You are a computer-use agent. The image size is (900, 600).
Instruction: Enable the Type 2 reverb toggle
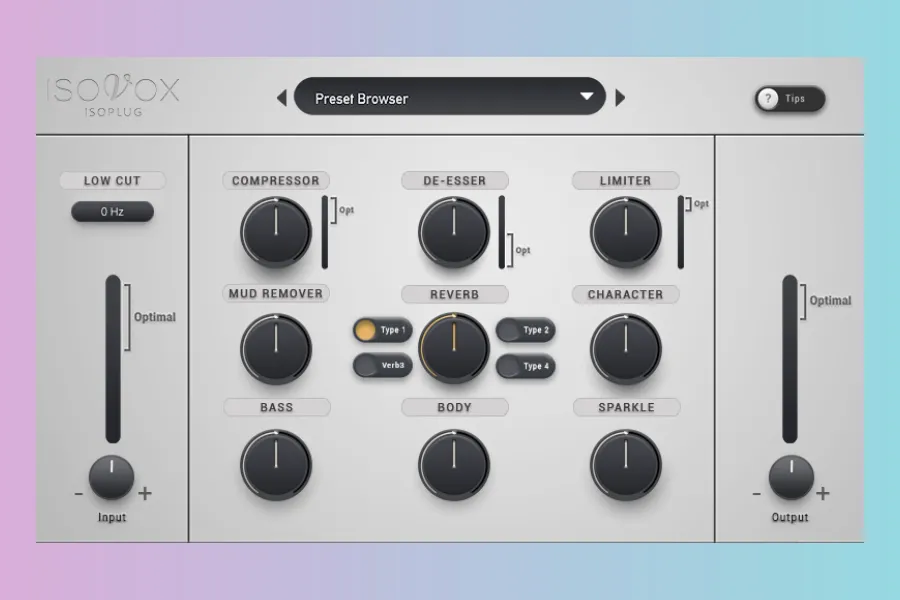point(525,330)
